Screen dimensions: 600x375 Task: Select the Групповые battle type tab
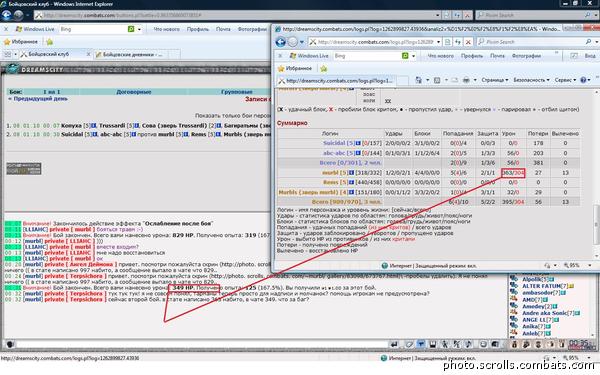tap(236, 92)
